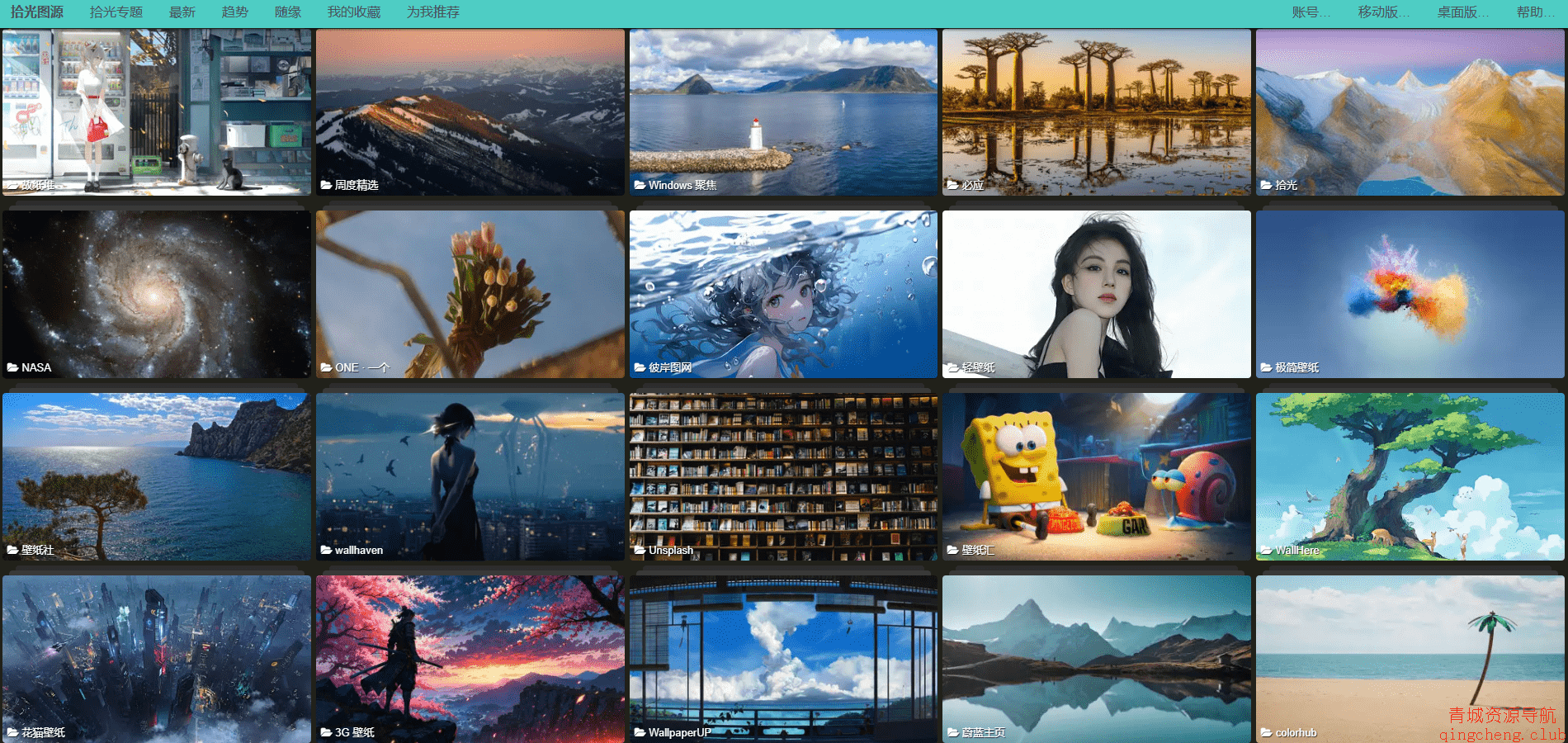1568x743 pixels.
Task: Open the 我的收藏 link
Action: coord(353,12)
